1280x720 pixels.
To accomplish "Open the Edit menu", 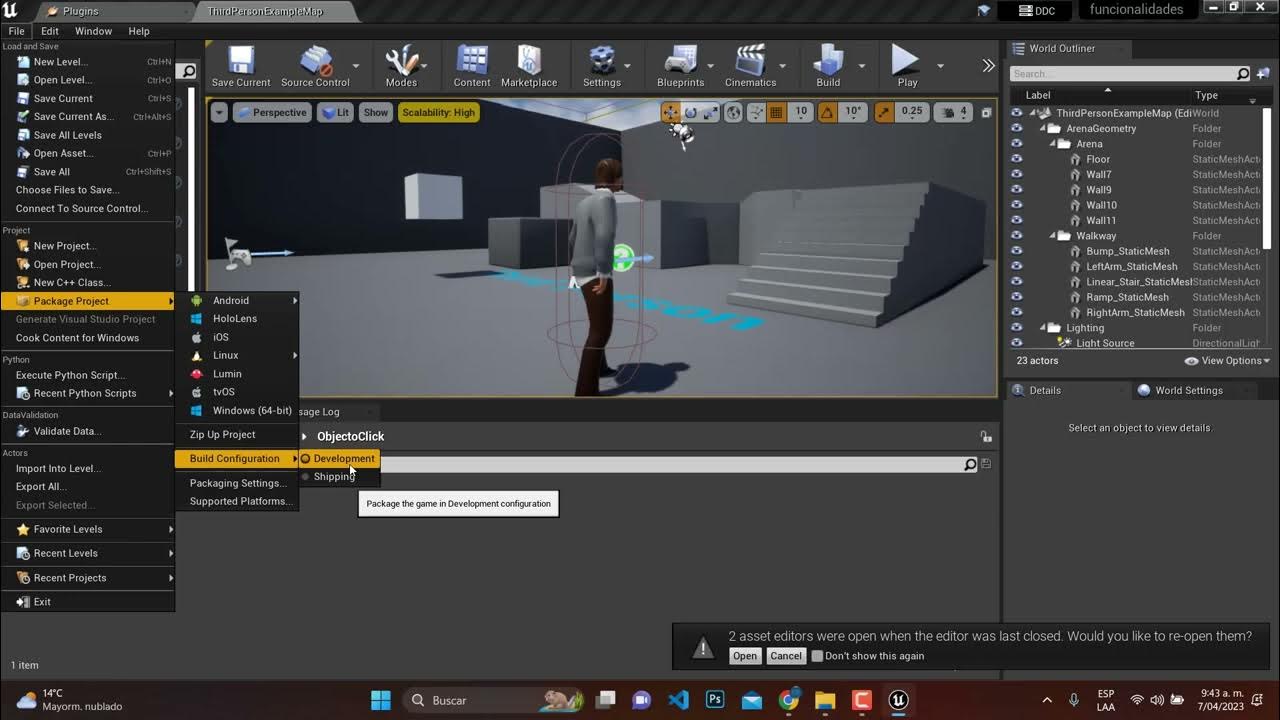I will 50,31.
